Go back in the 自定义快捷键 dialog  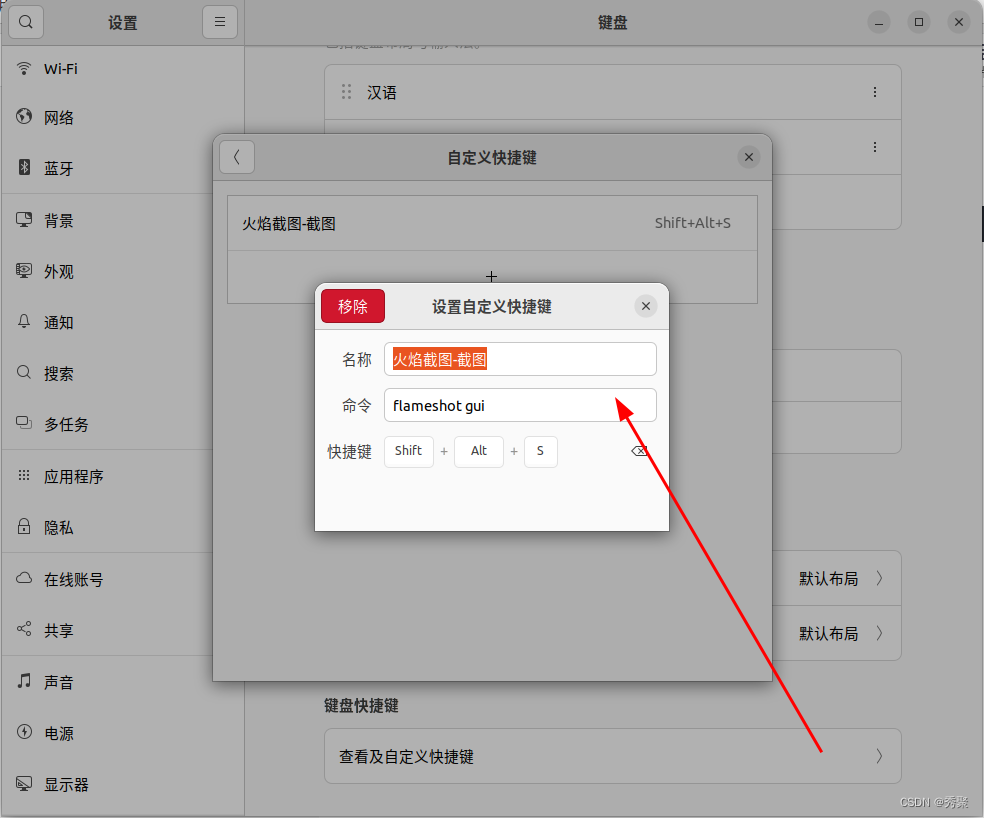[x=237, y=157]
